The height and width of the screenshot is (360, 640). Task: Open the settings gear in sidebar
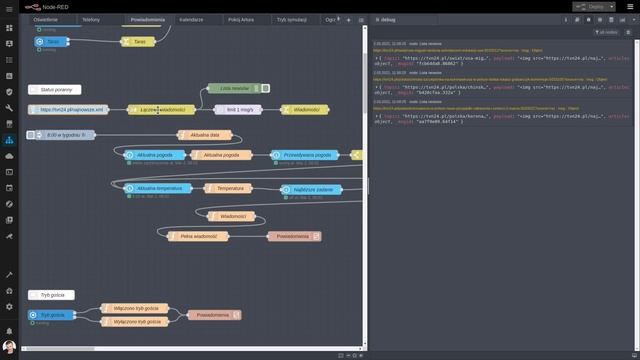9,307
